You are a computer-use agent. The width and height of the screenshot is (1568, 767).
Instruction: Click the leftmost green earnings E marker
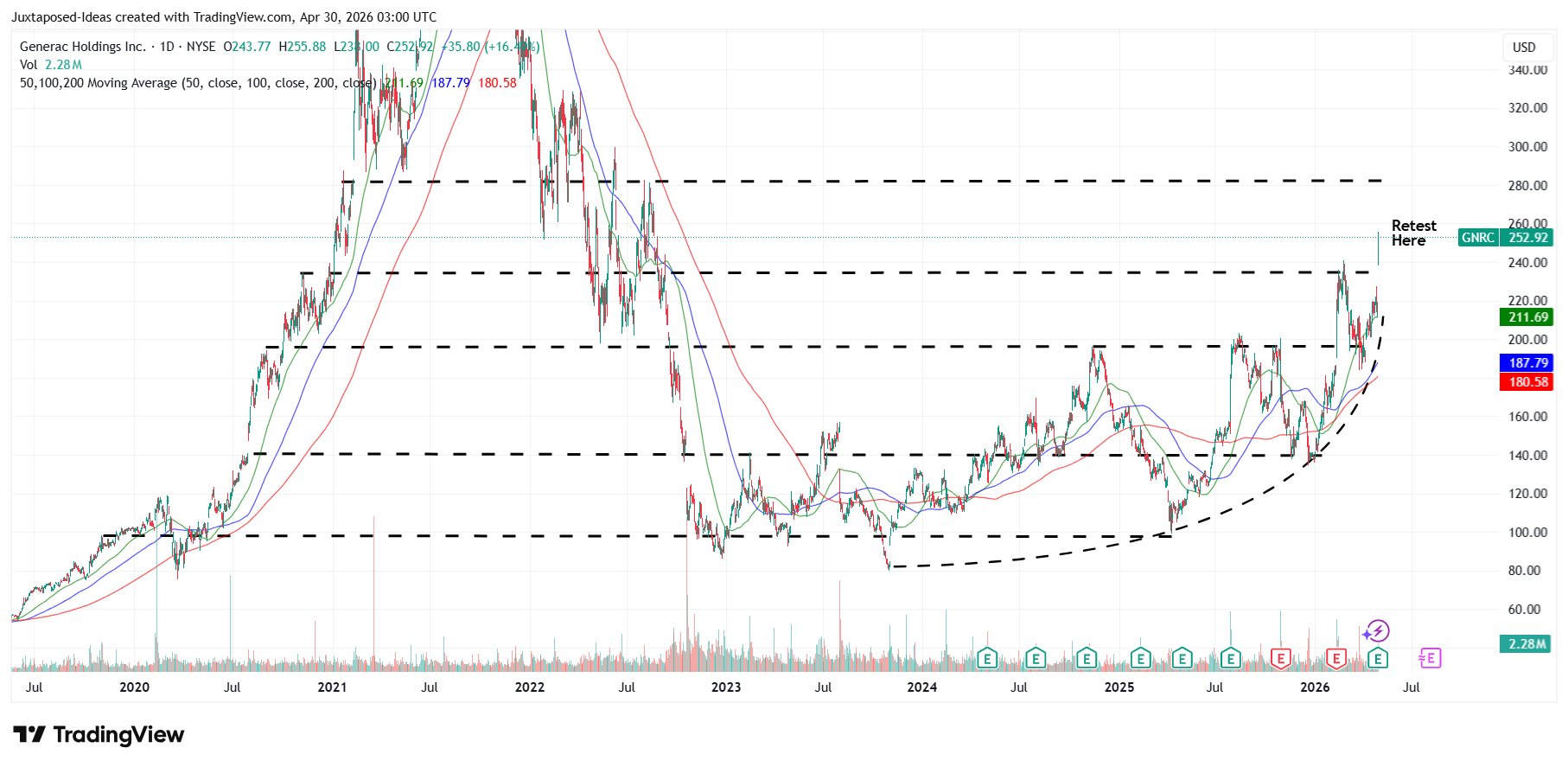coord(987,659)
